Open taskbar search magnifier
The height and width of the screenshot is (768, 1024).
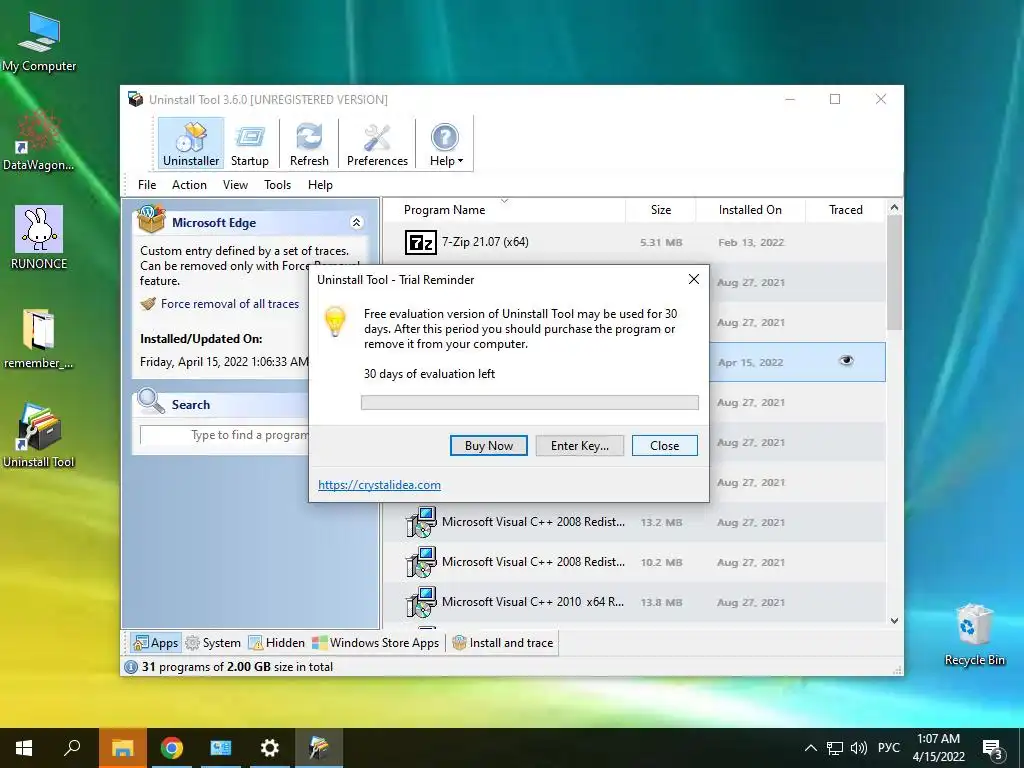(72, 748)
